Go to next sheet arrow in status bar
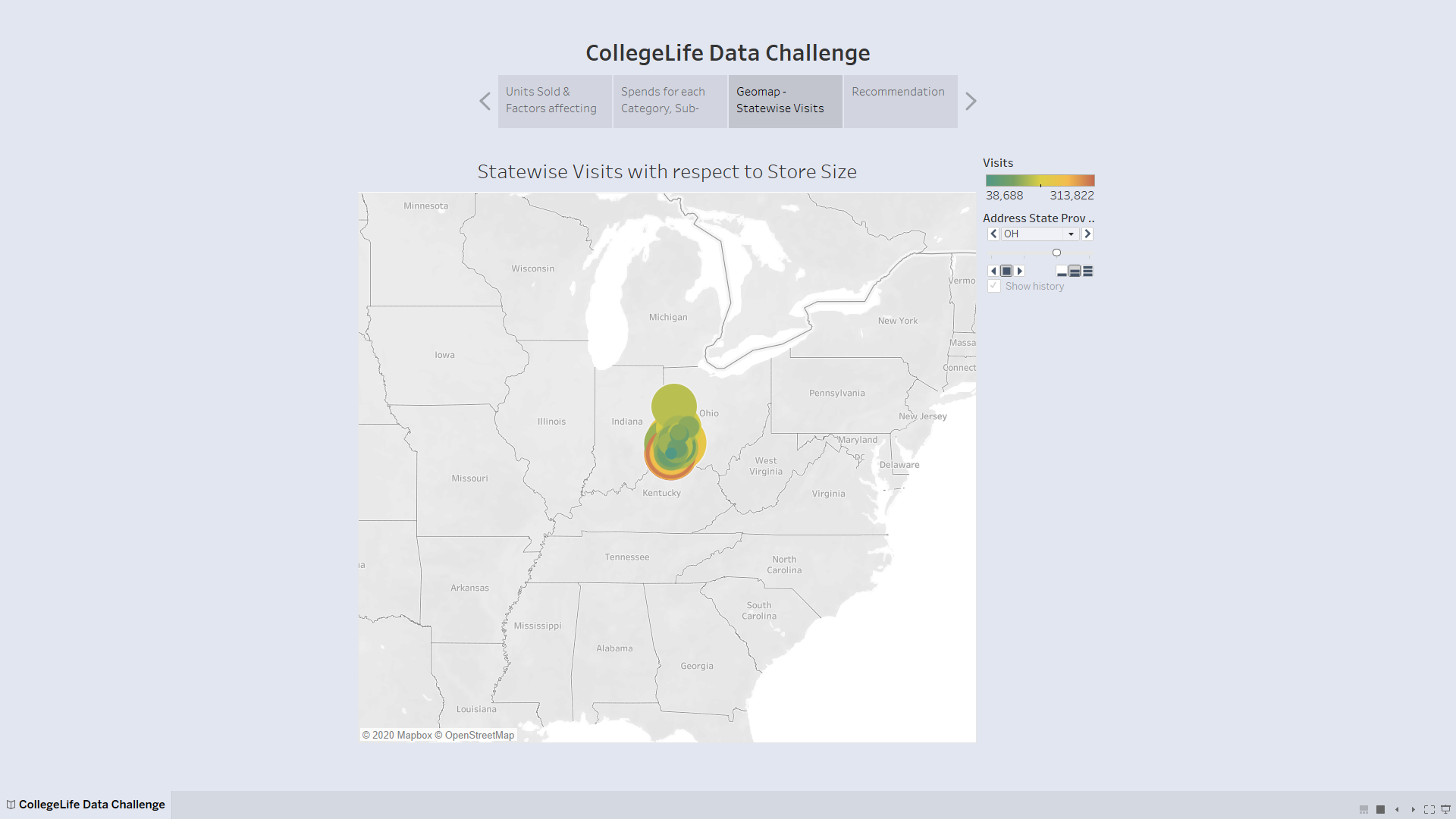1456x819 pixels. click(x=1414, y=810)
